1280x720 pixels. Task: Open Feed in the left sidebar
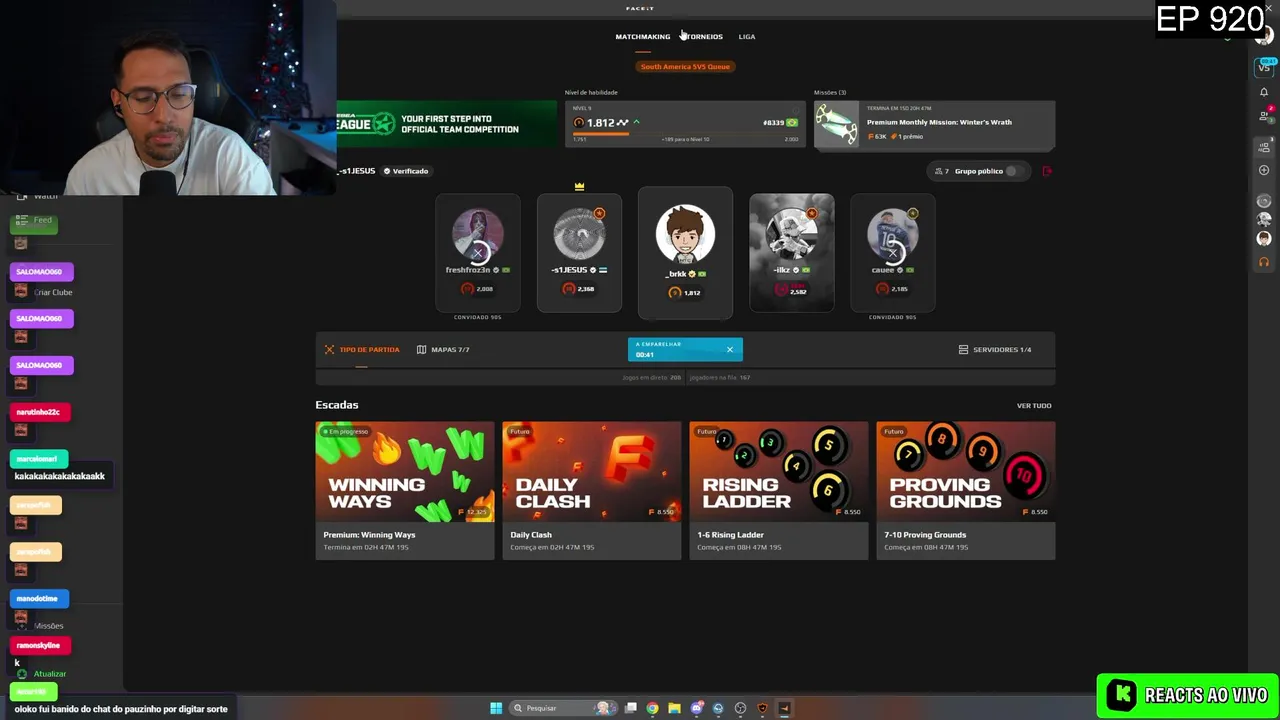coord(35,220)
